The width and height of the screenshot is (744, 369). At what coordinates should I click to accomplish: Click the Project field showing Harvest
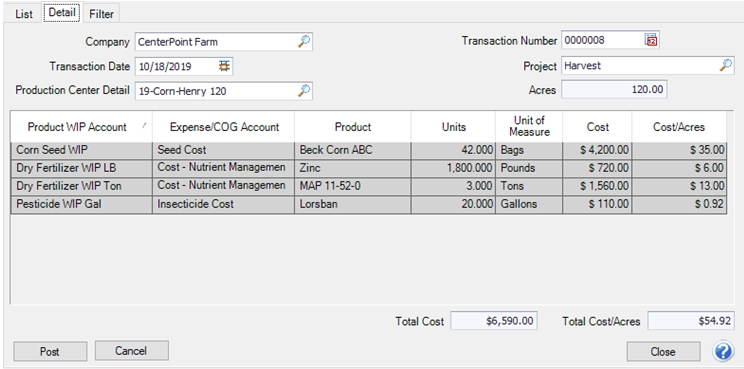pos(647,65)
